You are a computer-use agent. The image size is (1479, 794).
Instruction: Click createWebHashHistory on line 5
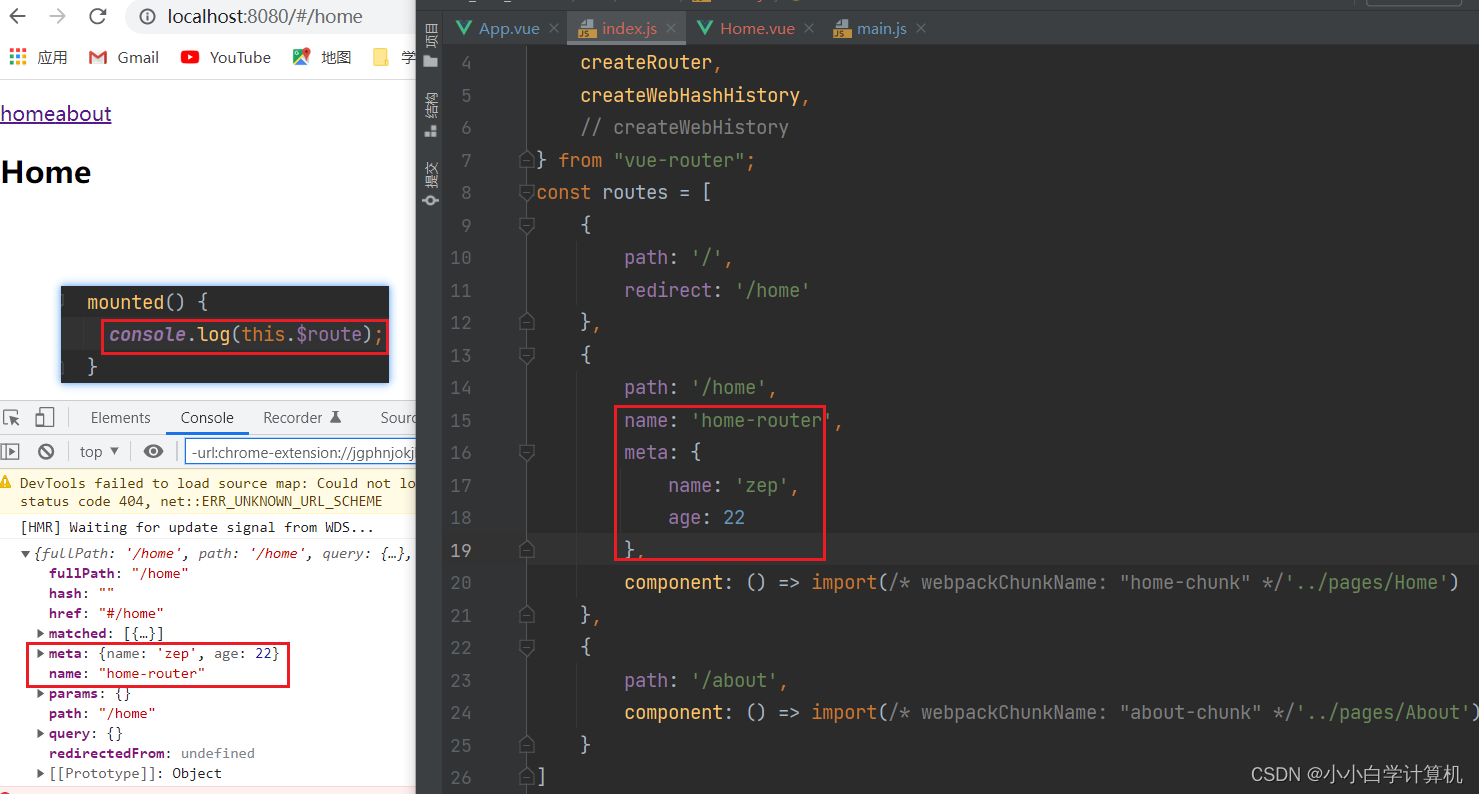click(x=690, y=95)
